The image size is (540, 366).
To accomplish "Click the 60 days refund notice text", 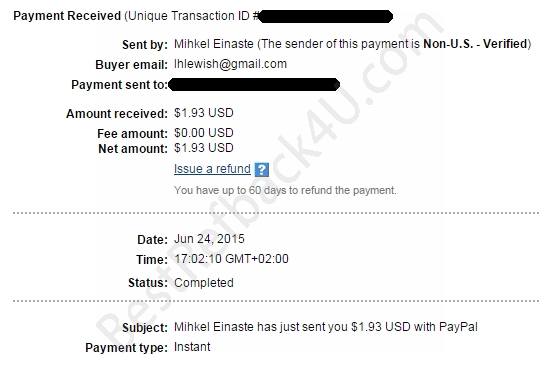I will (x=285, y=190).
